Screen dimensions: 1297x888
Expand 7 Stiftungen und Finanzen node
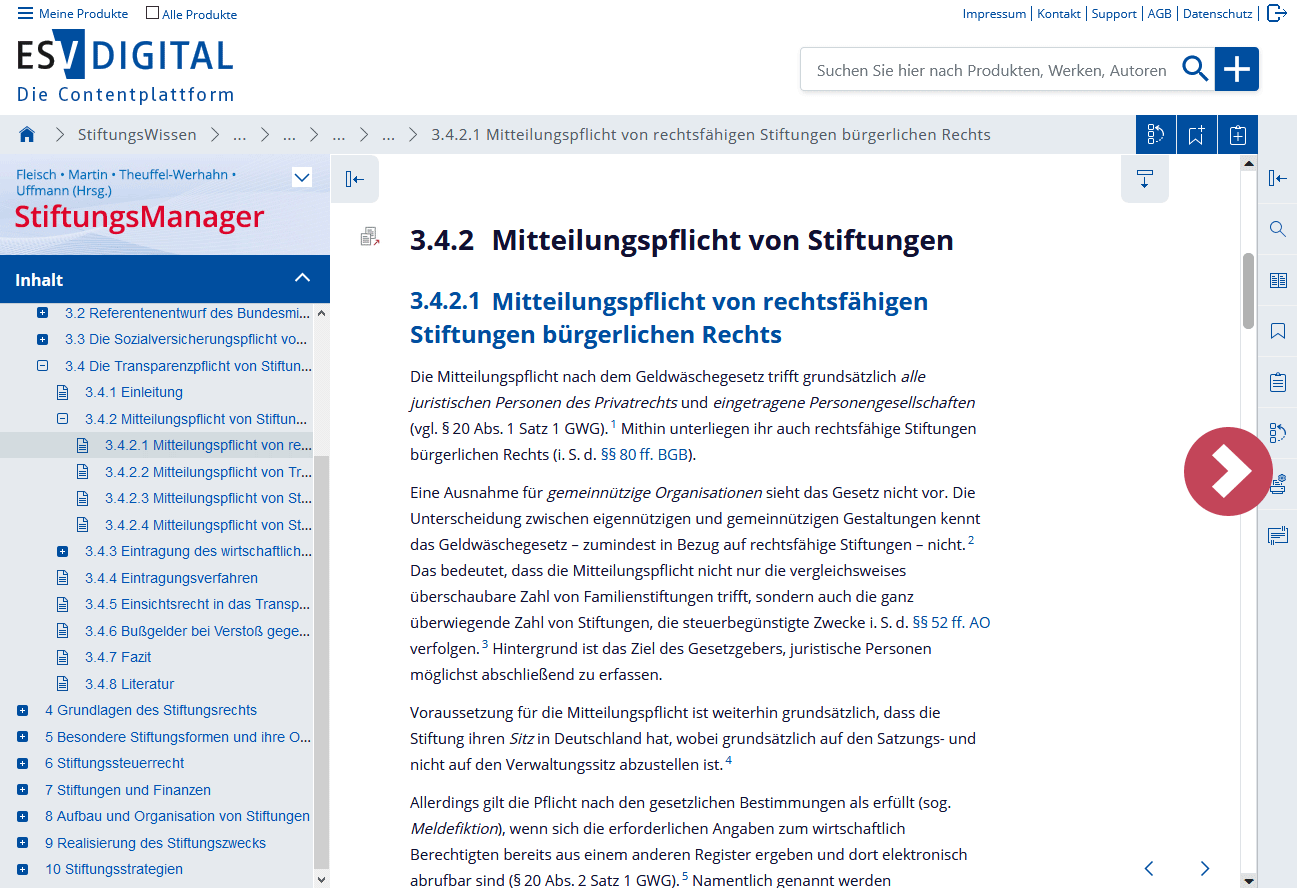point(22,790)
